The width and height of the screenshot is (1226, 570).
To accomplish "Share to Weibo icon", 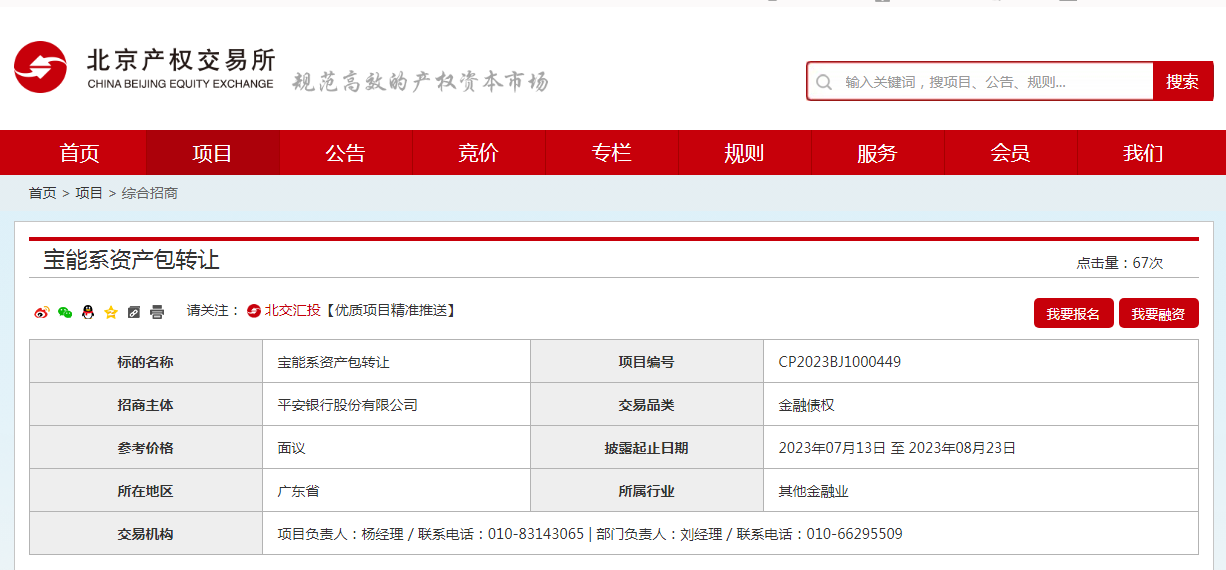I will pos(41,312).
